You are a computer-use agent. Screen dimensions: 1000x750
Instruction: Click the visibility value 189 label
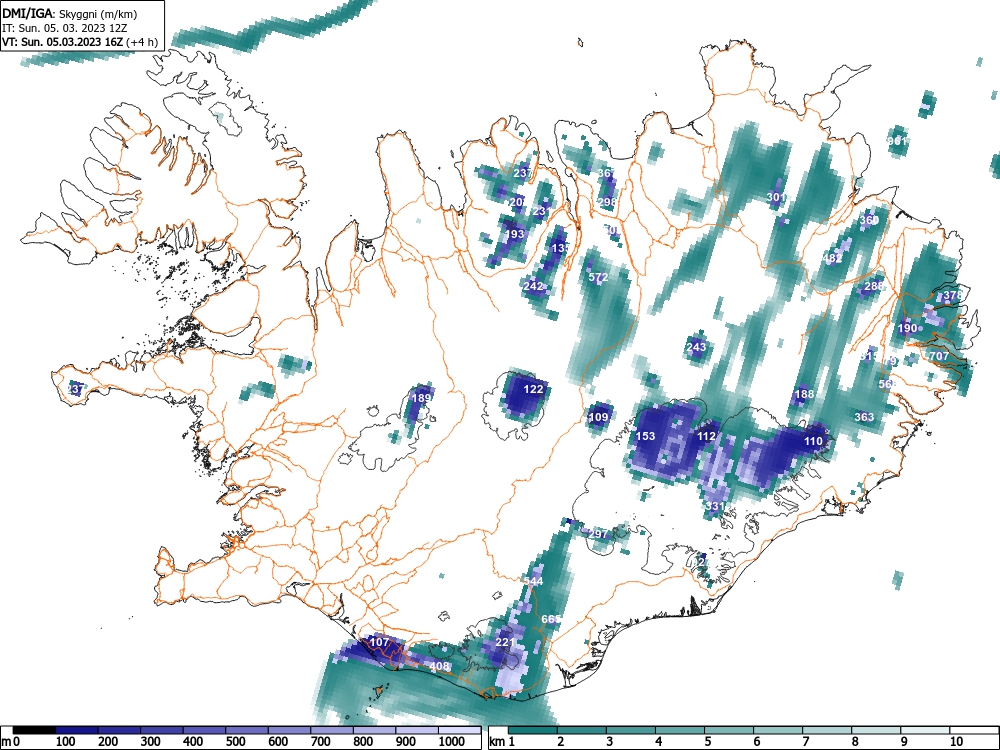pos(421,398)
